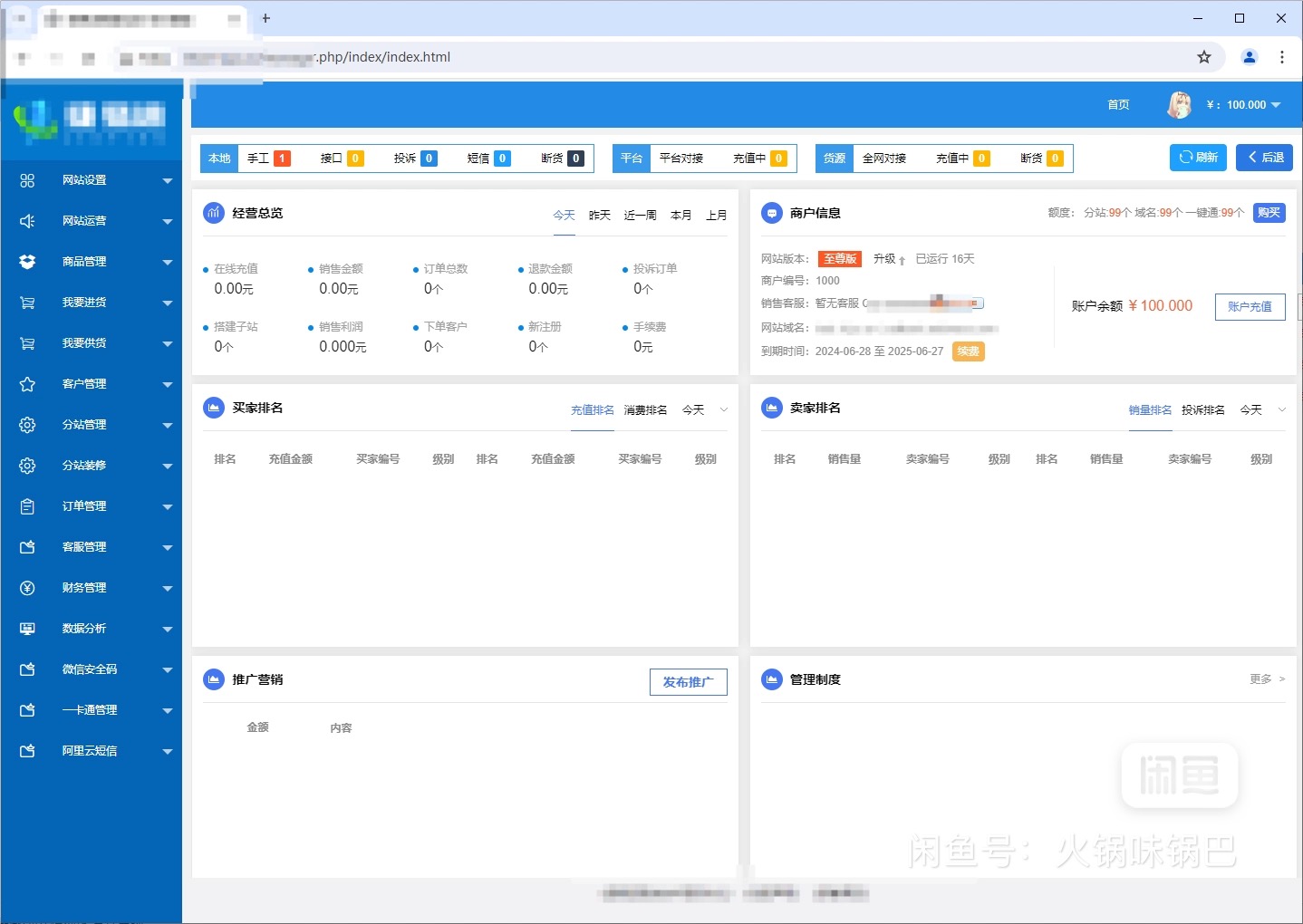Select the 商品管理 sidebar icon

click(x=27, y=261)
